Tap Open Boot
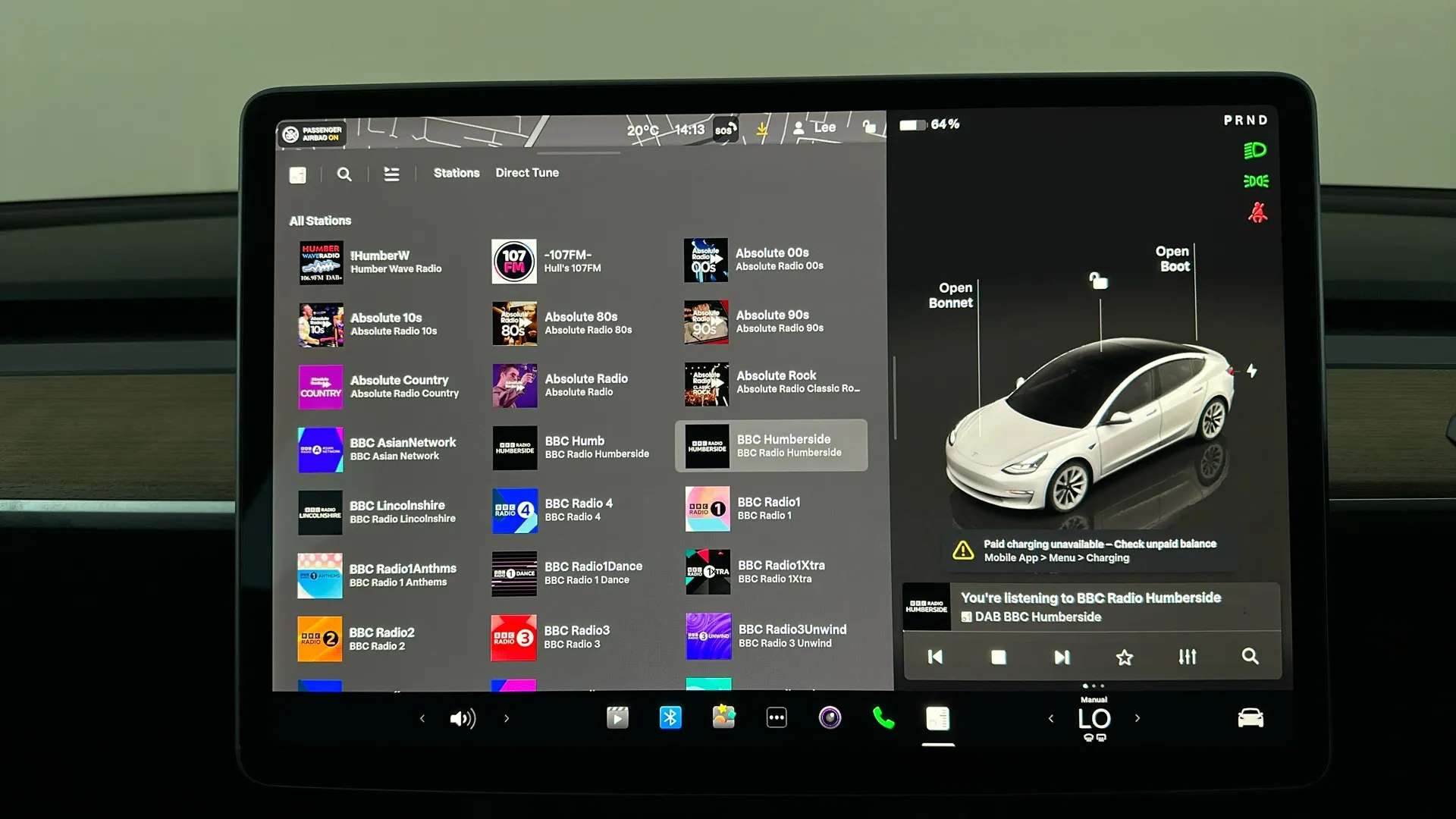The height and width of the screenshot is (819, 1456). click(x=1173, y=259)
